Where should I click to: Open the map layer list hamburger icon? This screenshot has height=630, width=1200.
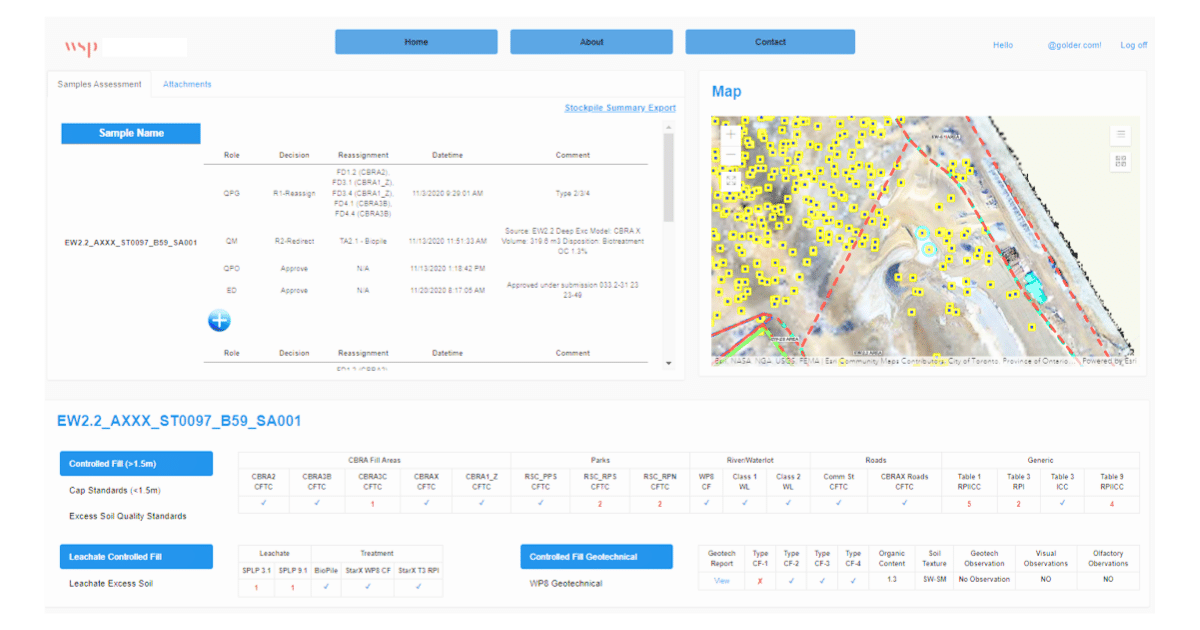coord(1121,134)
